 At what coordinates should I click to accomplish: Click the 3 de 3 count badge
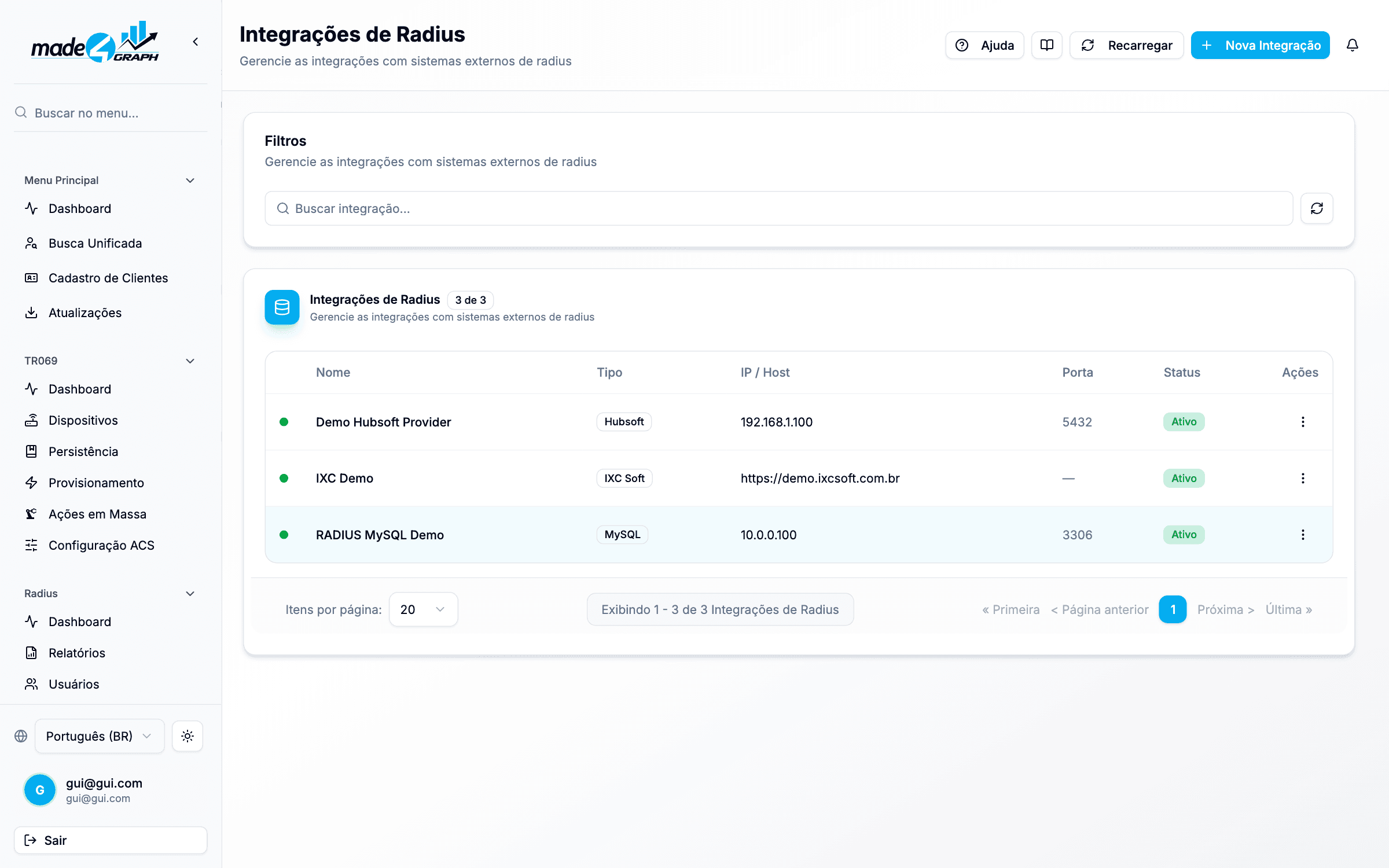click(x=471, y=300)
